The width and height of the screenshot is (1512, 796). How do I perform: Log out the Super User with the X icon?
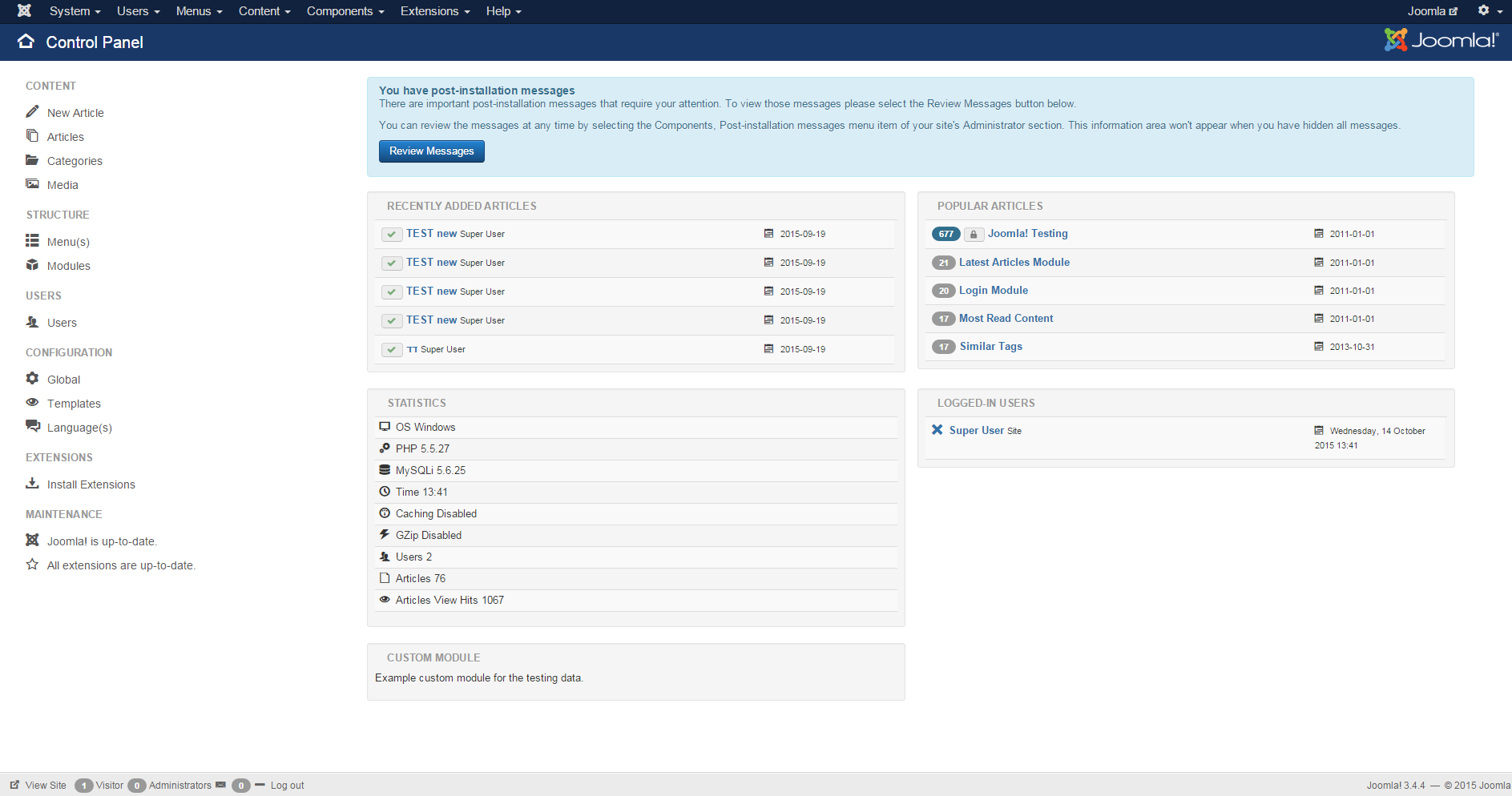937,430
